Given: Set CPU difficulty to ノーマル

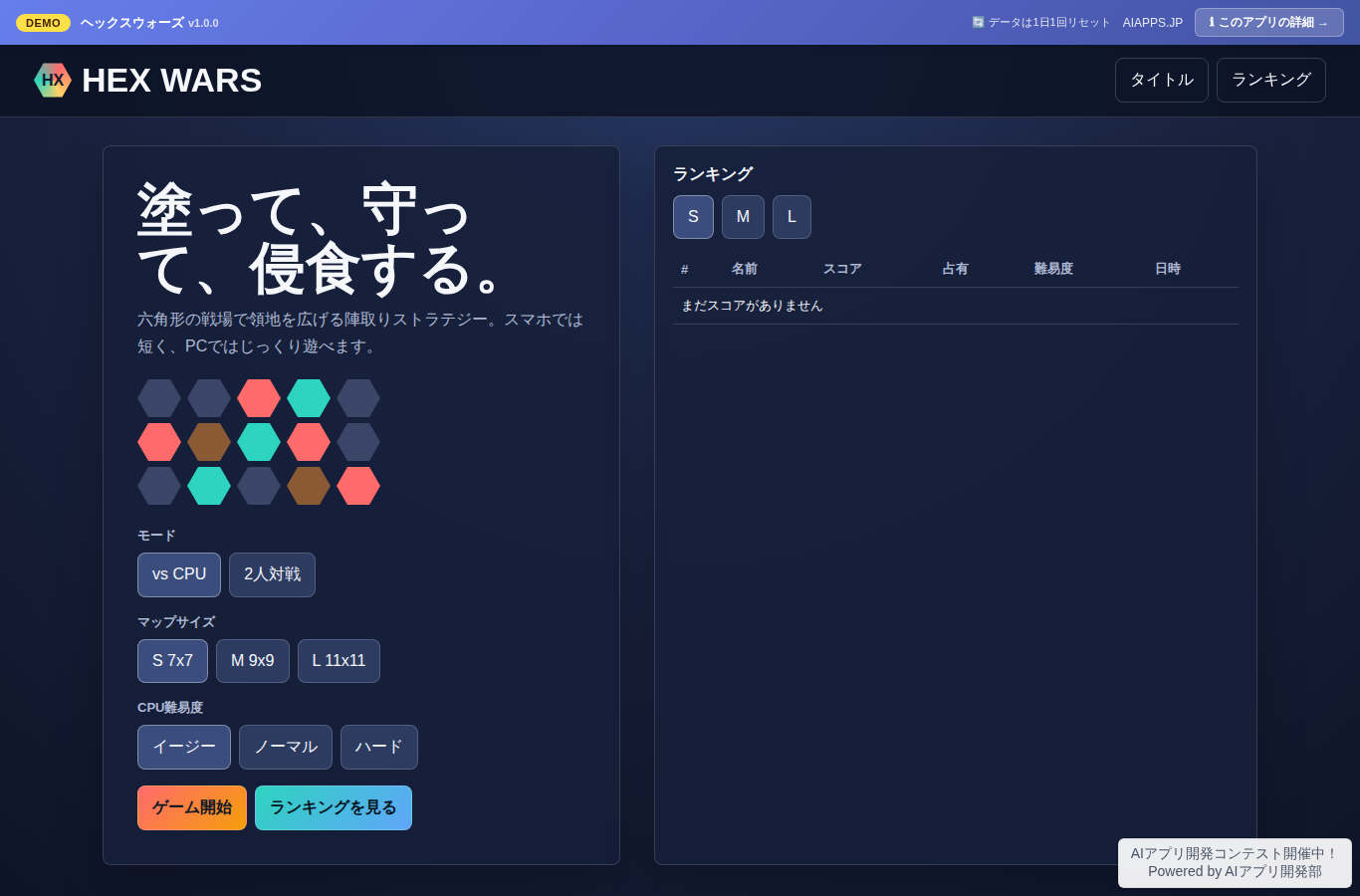Looking at the screenshot, I should click(x=286, y=747).
